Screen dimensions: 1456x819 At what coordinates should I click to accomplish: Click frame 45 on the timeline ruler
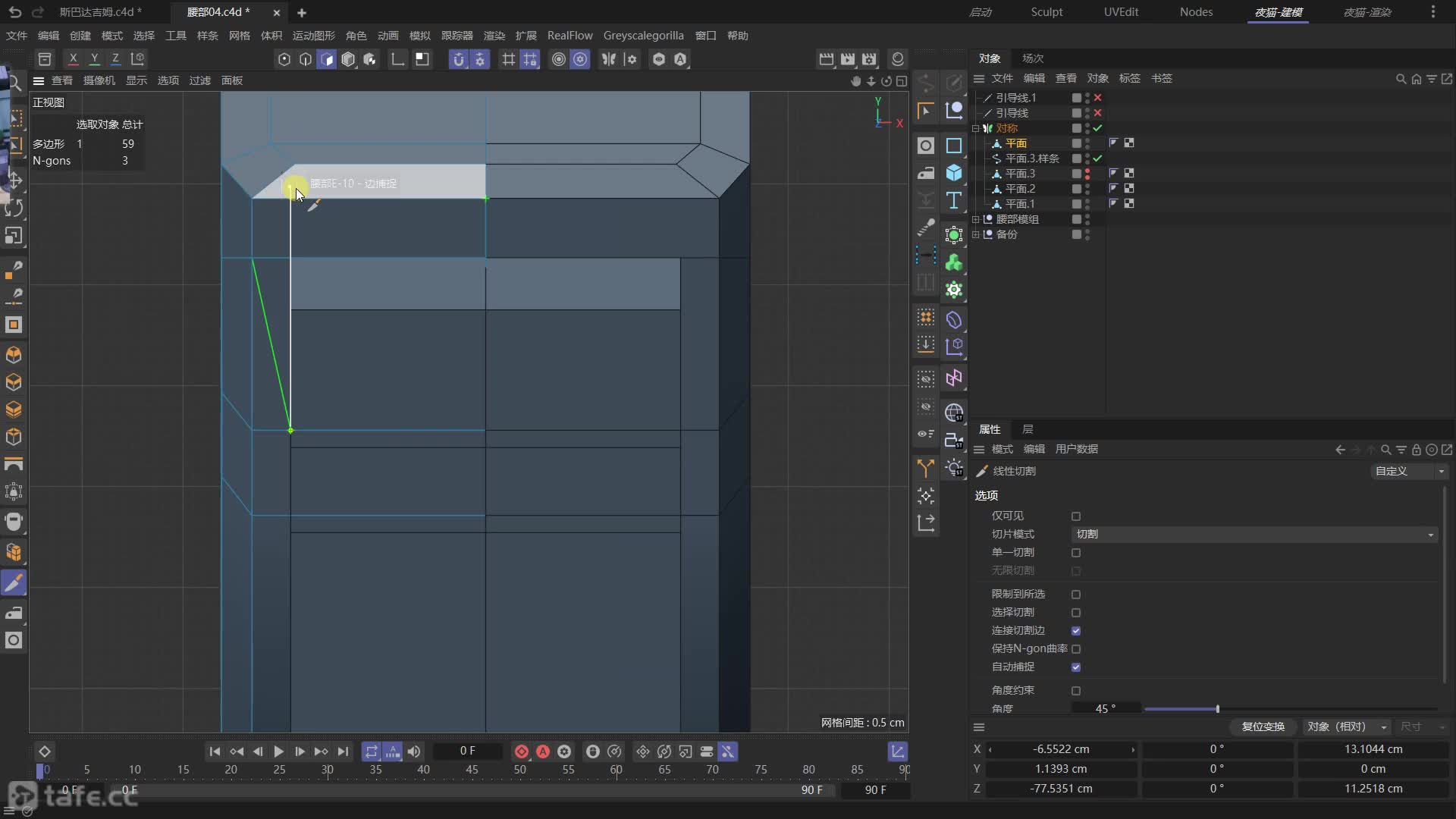pyautogui.click(x=472, y=770)
